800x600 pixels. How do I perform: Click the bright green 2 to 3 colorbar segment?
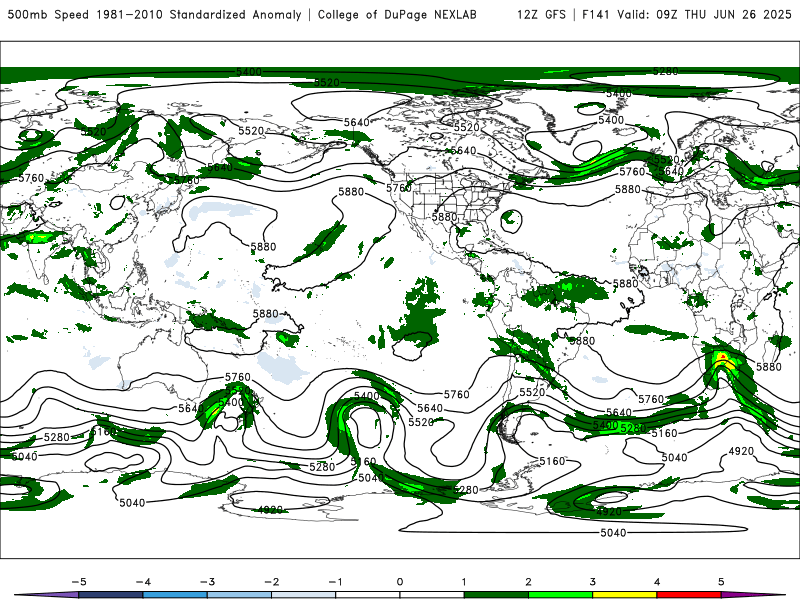(x=560, y=595)
